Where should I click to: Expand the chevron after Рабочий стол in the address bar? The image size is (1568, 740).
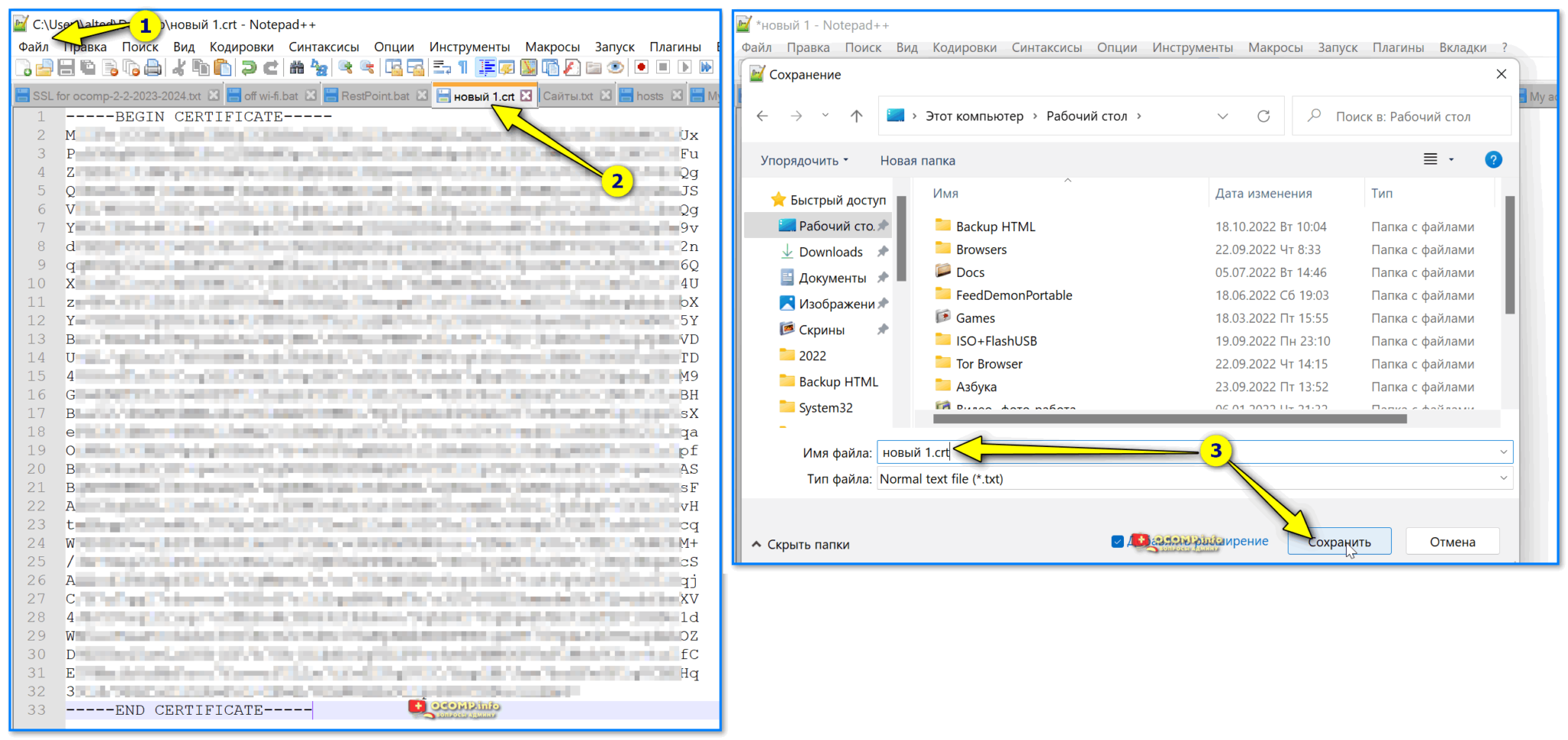1138,116
